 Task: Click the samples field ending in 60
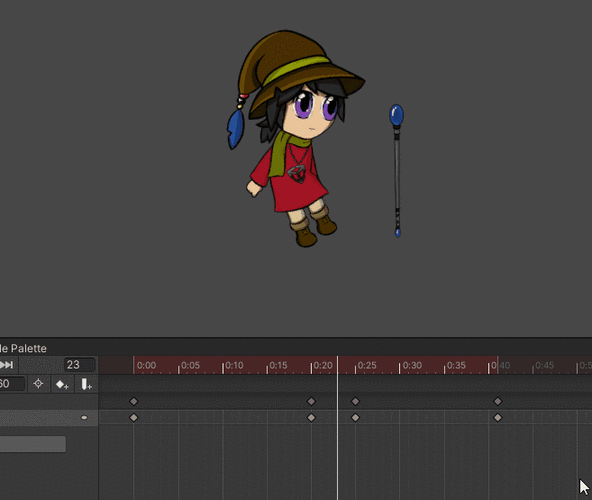12,384
